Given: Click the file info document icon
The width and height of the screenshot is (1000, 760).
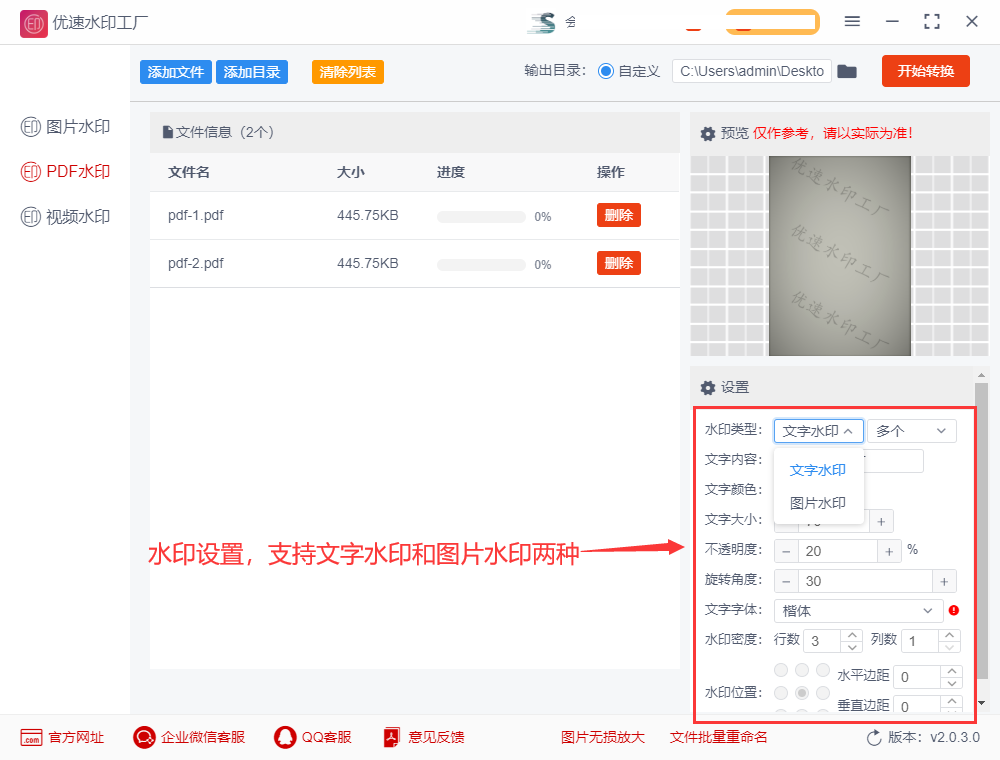Looking at the screenshot, I should coord(168,132).
